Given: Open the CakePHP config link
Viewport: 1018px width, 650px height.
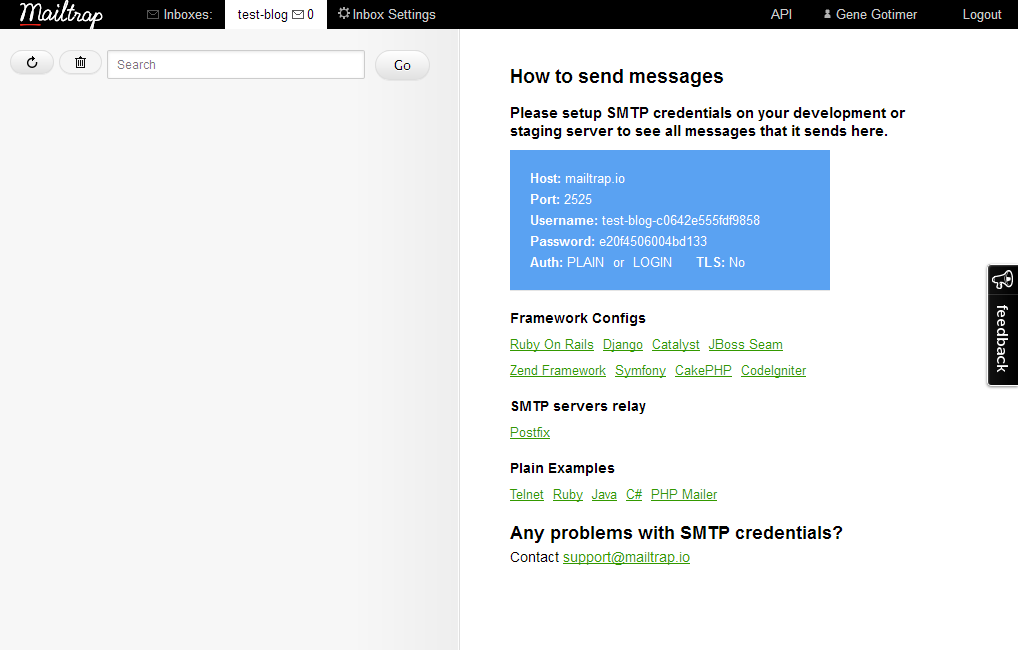Looking at the screenshot, I should (x=703, y=370).
